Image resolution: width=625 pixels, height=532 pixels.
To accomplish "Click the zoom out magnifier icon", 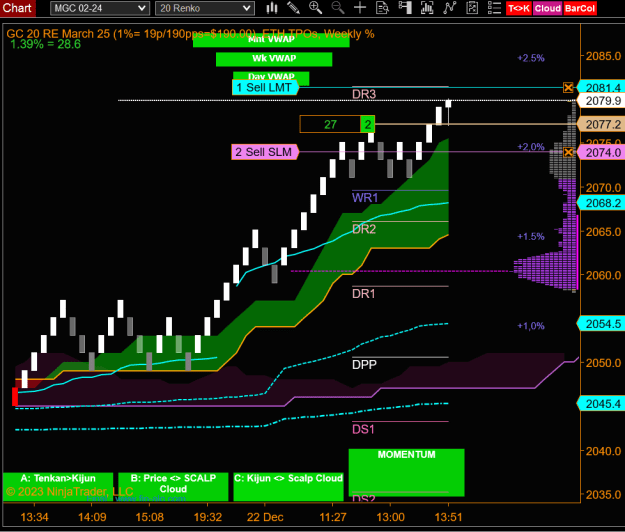I will tap(338, 8).
